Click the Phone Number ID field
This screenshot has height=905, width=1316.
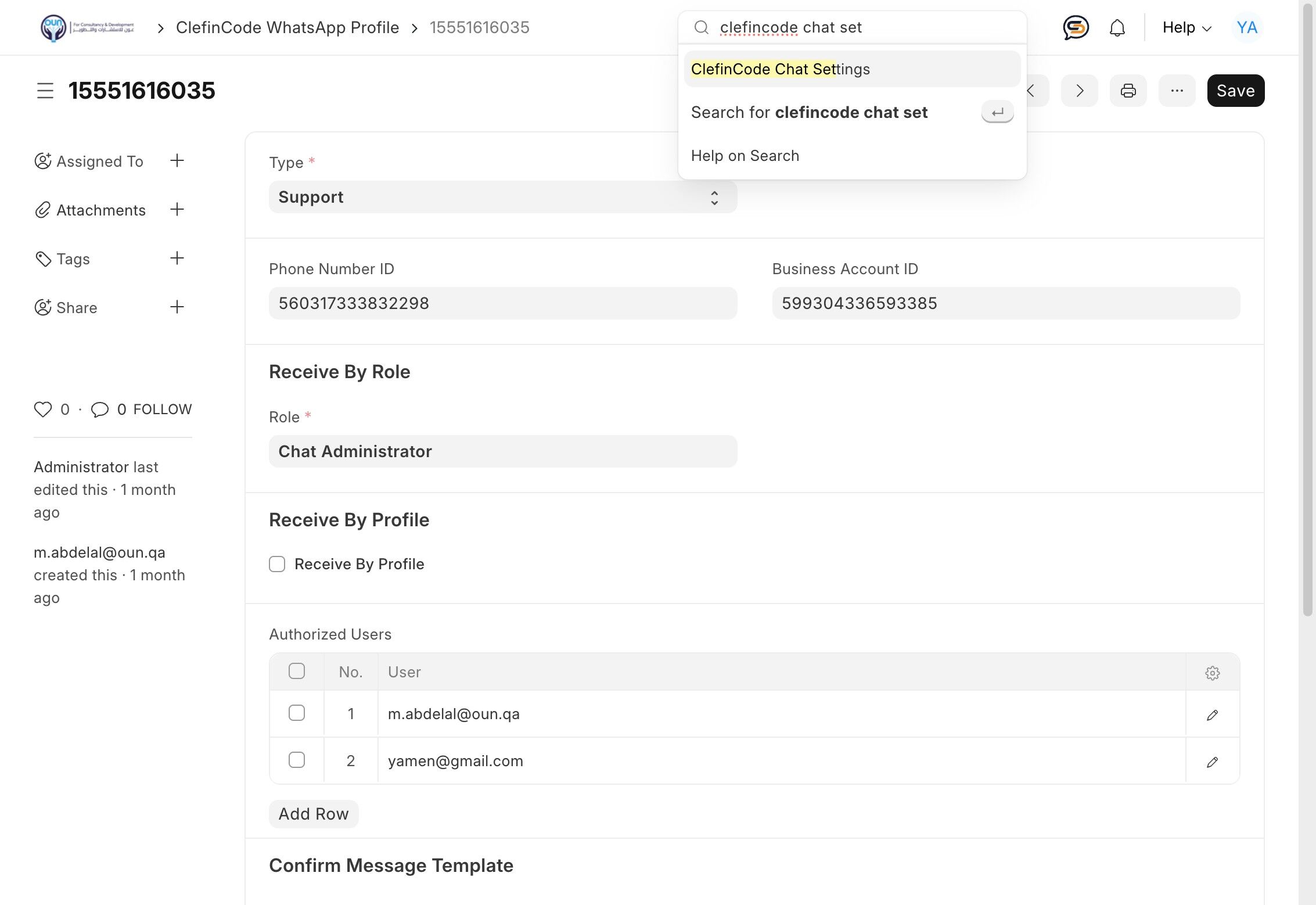[502, 303]
